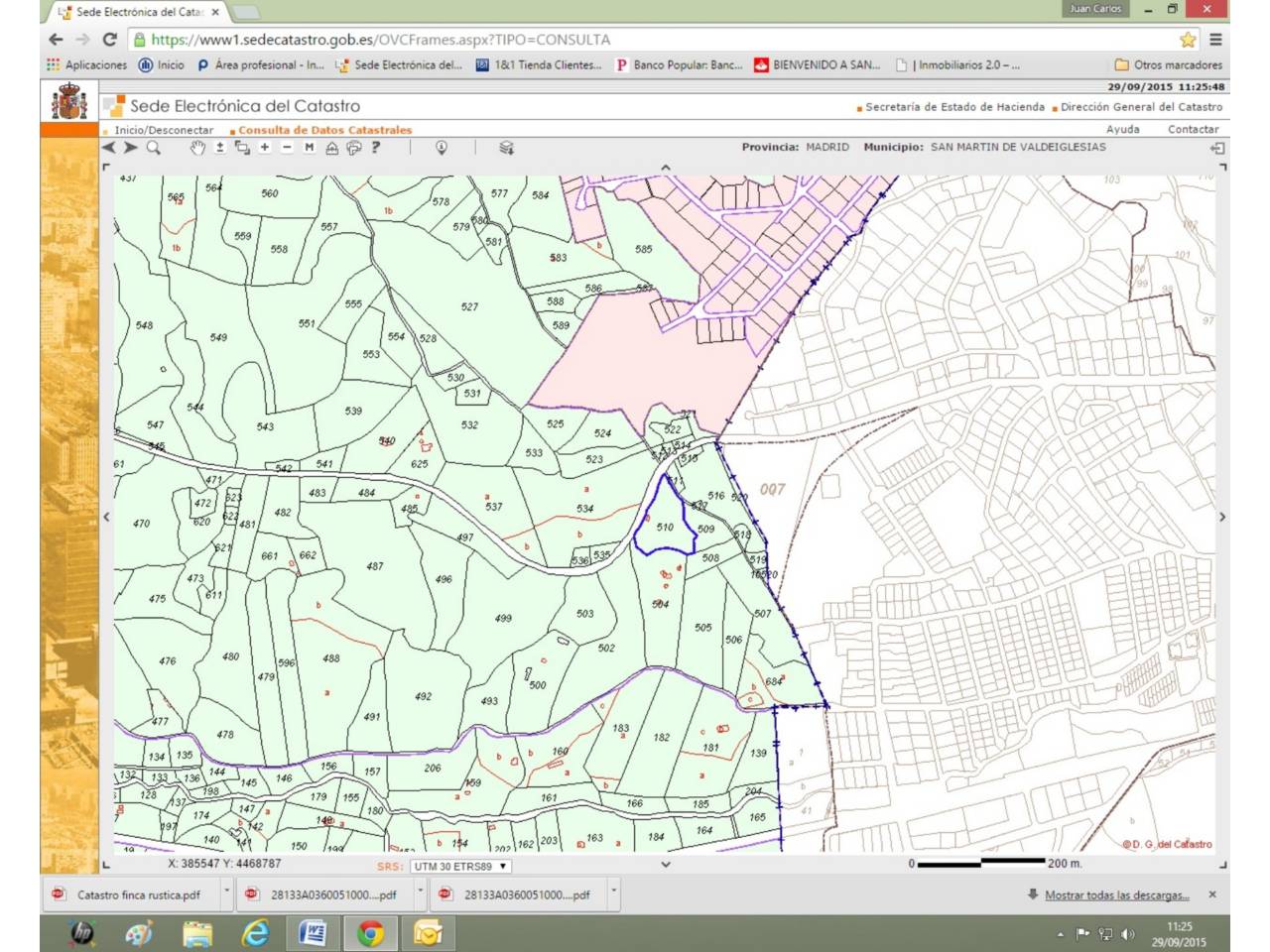
Task: Pan the map south with bottom chevron
Action: click(665, 865)
